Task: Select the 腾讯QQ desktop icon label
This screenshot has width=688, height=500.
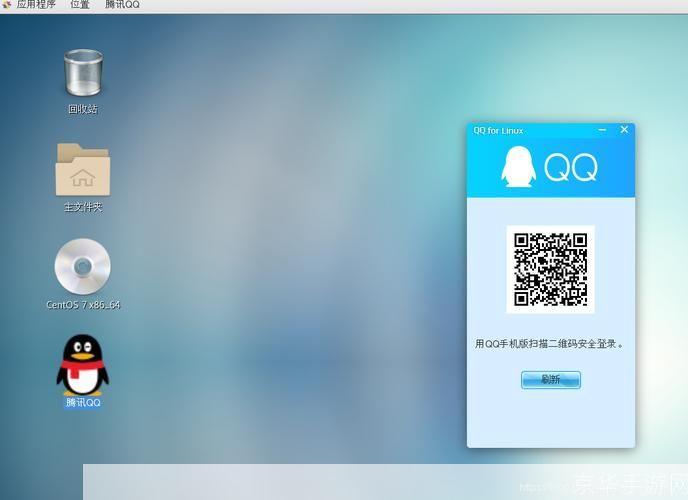Action: (x=83, y=403)
